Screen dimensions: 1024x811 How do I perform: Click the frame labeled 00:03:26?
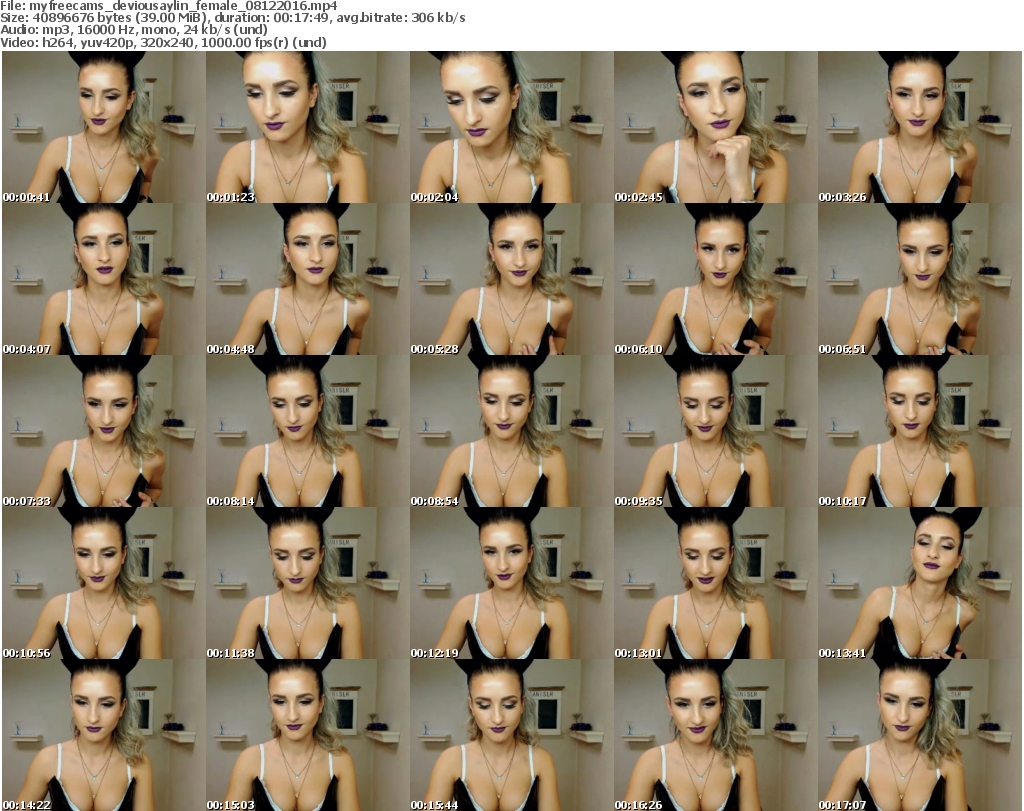919,128
